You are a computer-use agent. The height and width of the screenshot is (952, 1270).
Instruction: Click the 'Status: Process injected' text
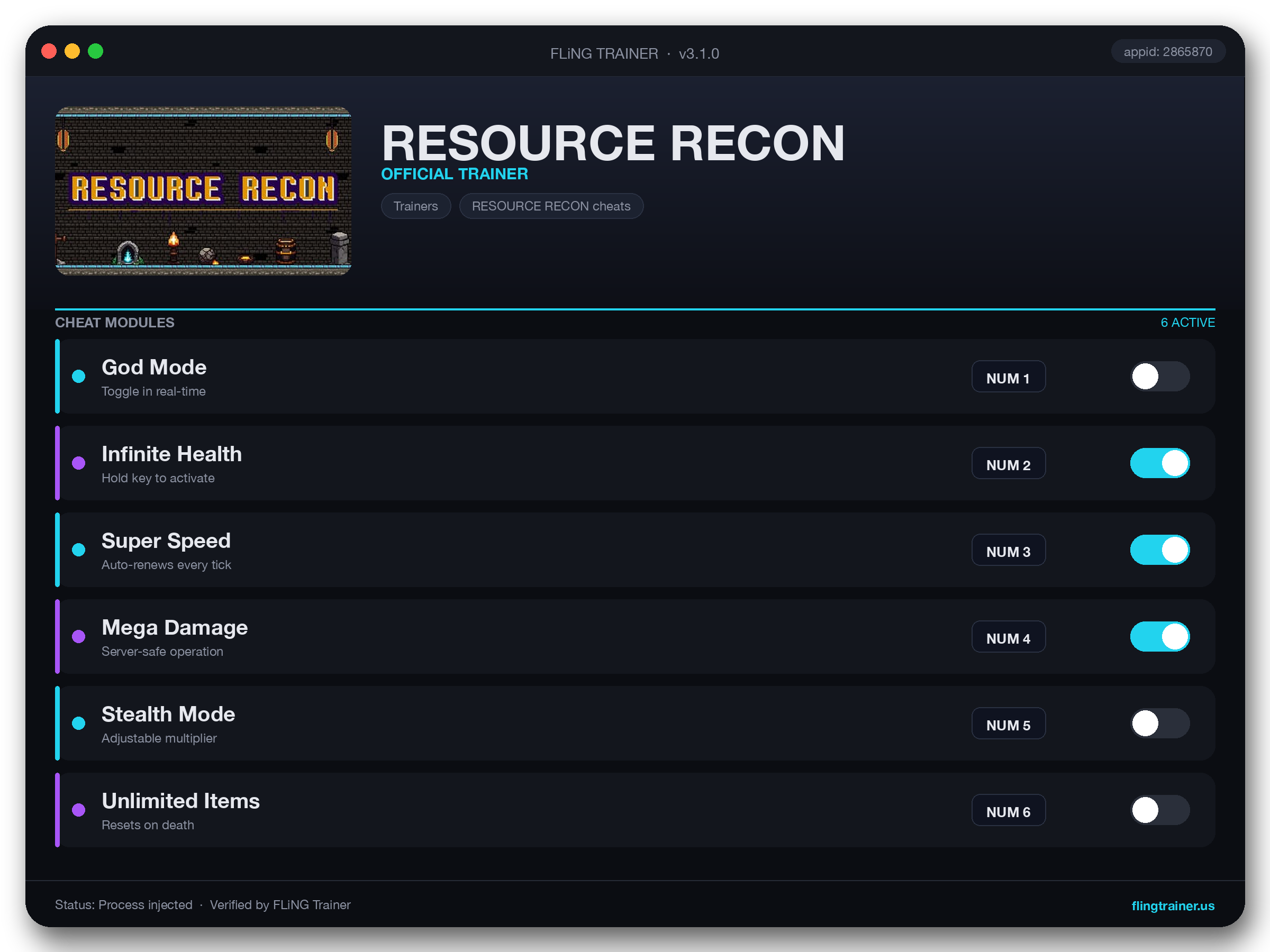123,905
